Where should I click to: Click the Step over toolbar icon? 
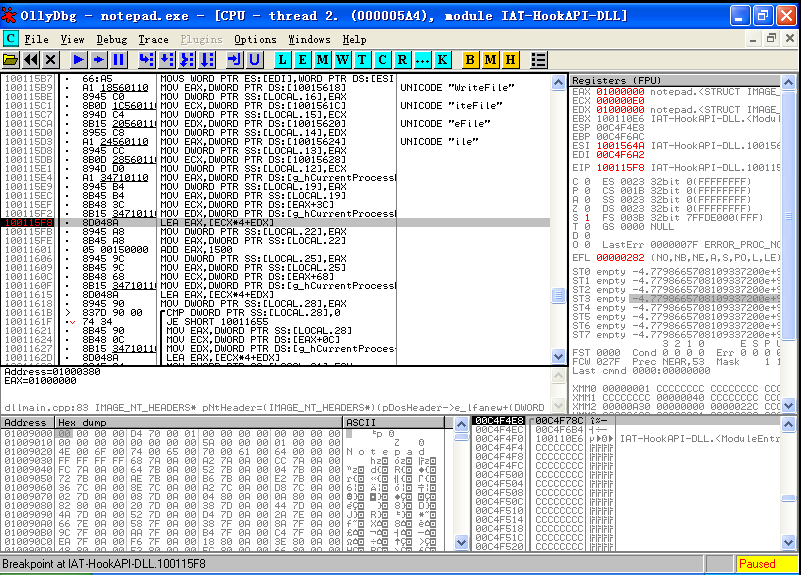167,60
